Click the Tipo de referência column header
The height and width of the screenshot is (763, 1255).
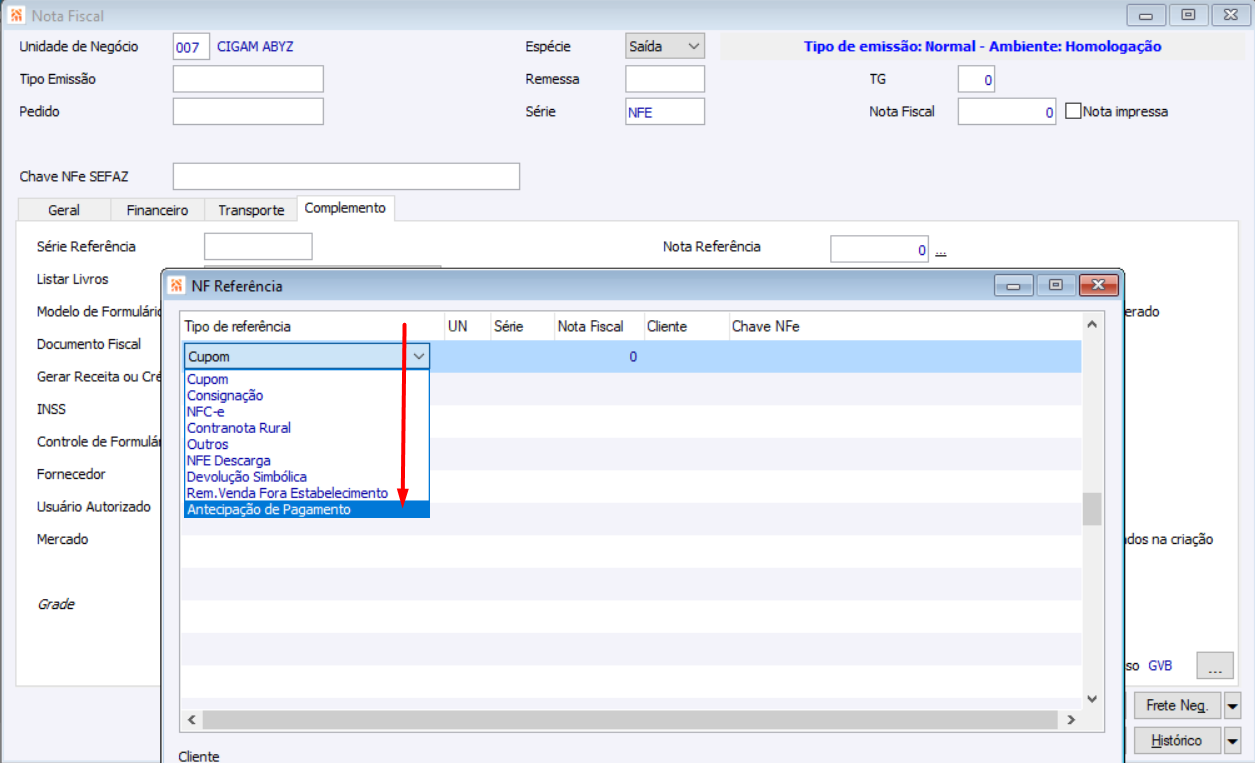pos(312,326)
